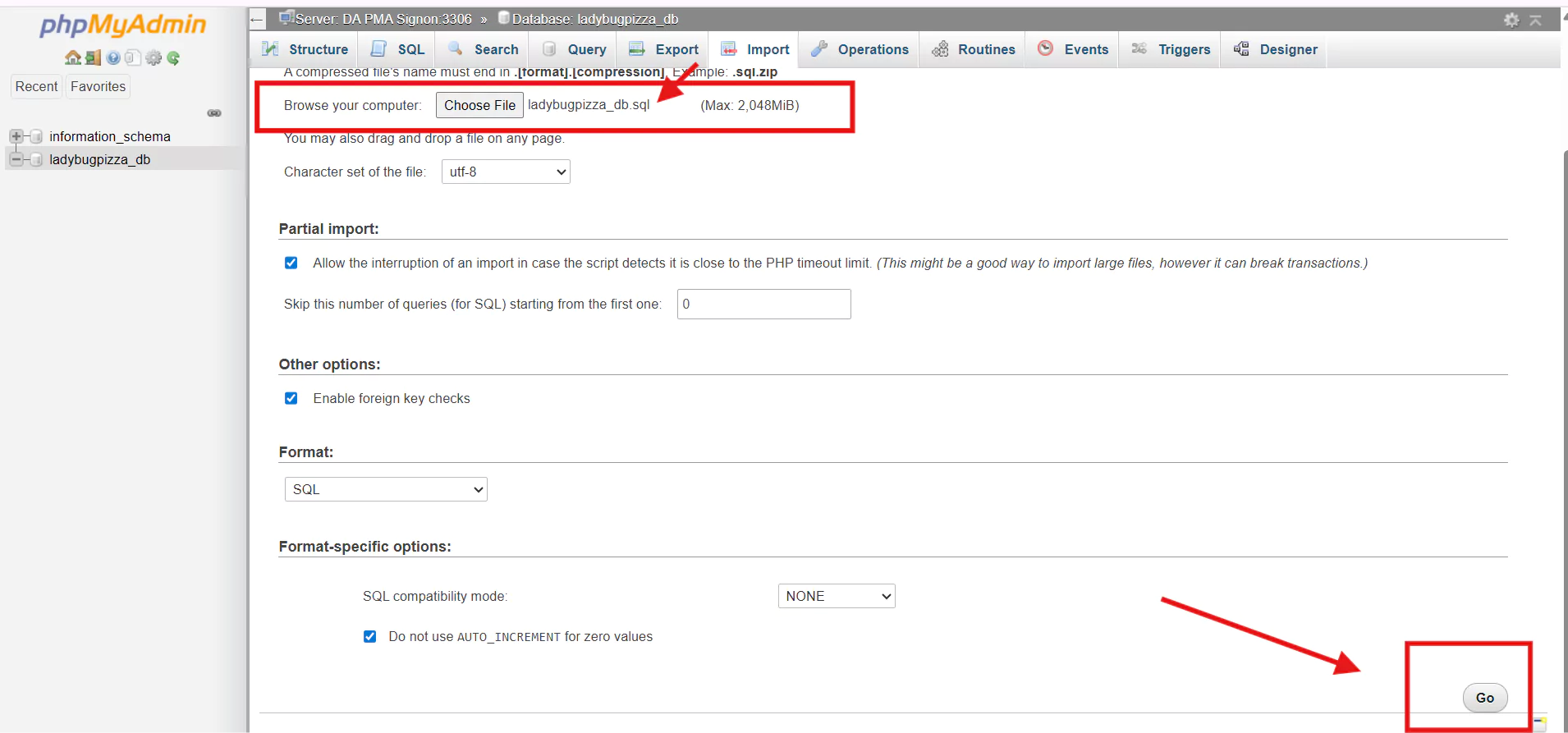Viewport: 1568px width, 733px height.
Task: Expand the information_schema tree node
Action: 16,136
